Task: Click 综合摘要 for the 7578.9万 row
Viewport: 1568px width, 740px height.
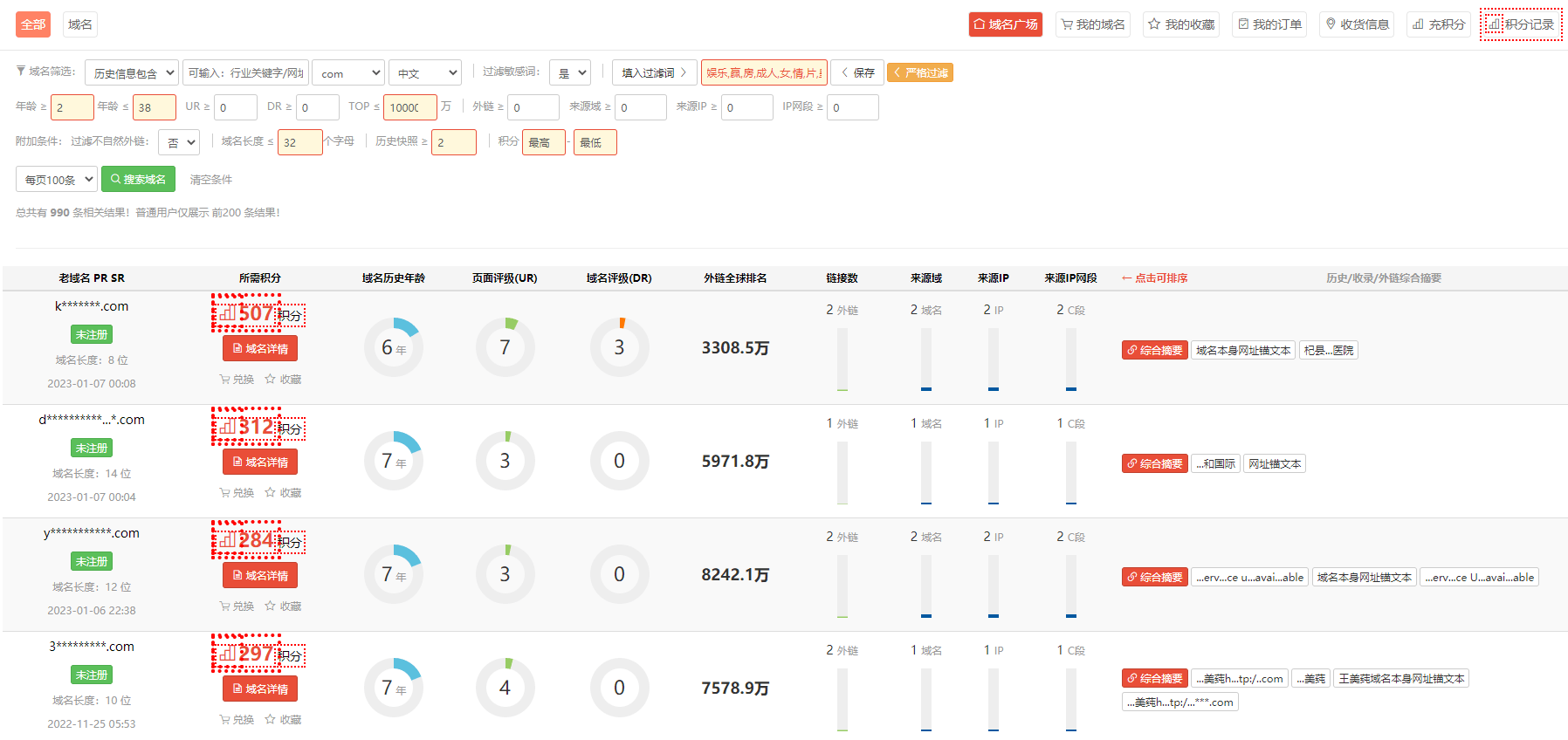Action: tap(1155, 678)
